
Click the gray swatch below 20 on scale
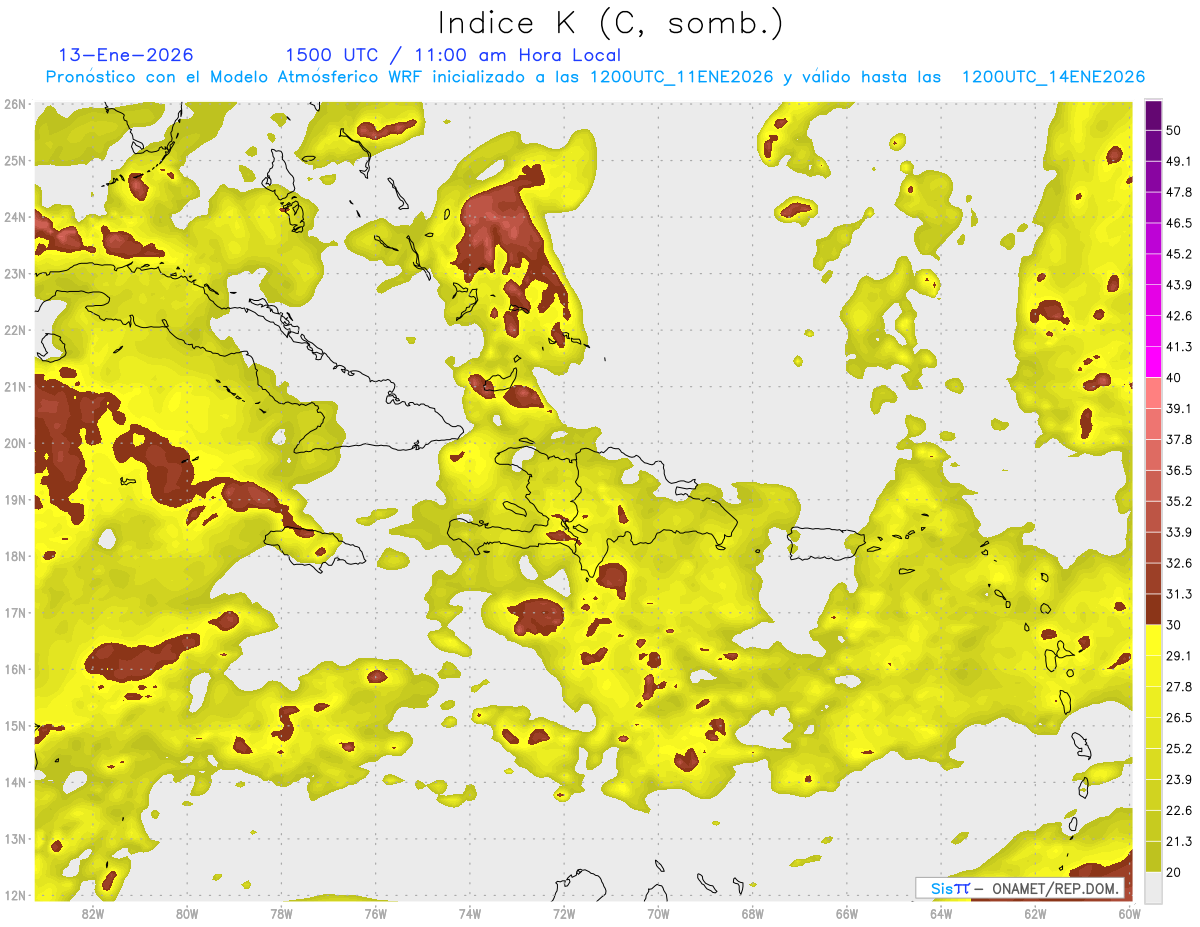pos(1153,886)
